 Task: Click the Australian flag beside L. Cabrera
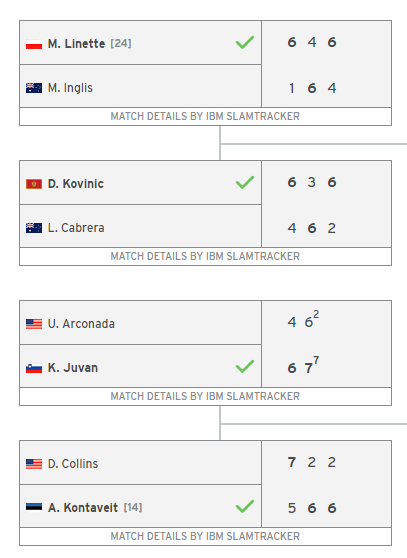[x=34, y=228]
